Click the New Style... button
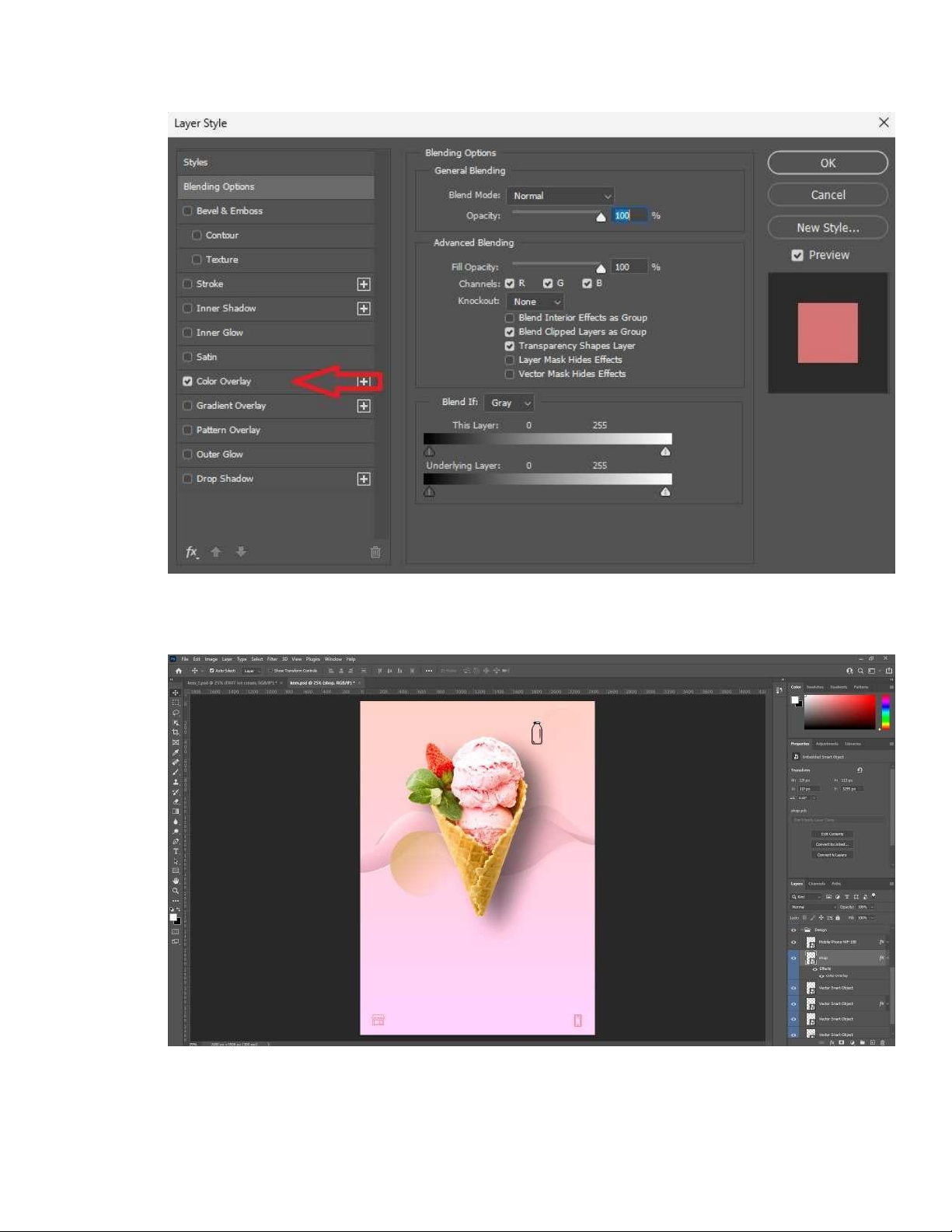 coord(828,228)
